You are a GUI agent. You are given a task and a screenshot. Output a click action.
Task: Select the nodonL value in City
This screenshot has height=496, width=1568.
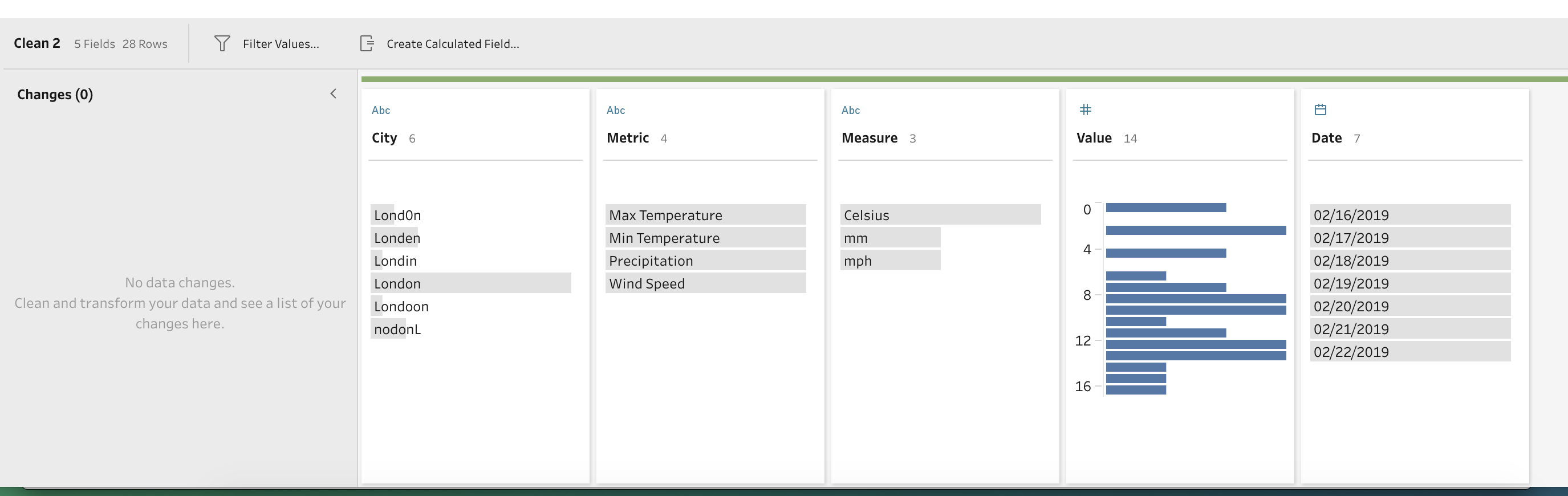(397, 330)
